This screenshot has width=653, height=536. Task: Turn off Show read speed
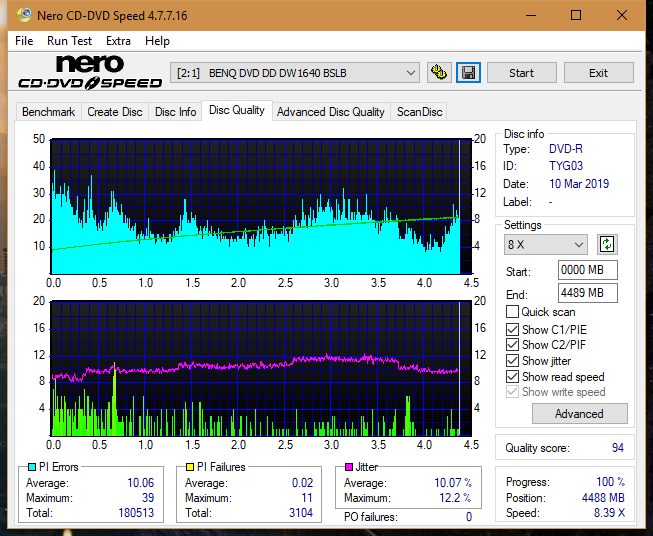click(x=512, y=376)
